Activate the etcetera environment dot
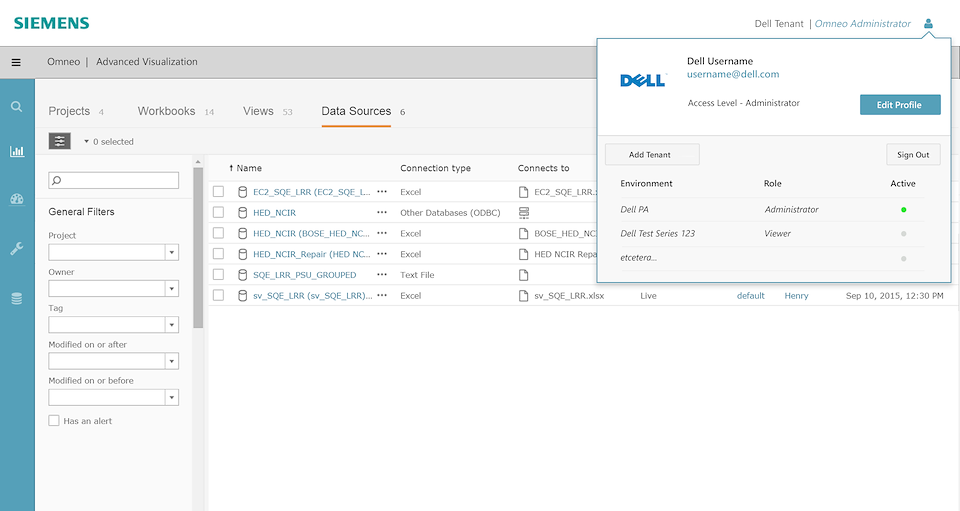This screenshot has height=511, width=960. (903, 259)
